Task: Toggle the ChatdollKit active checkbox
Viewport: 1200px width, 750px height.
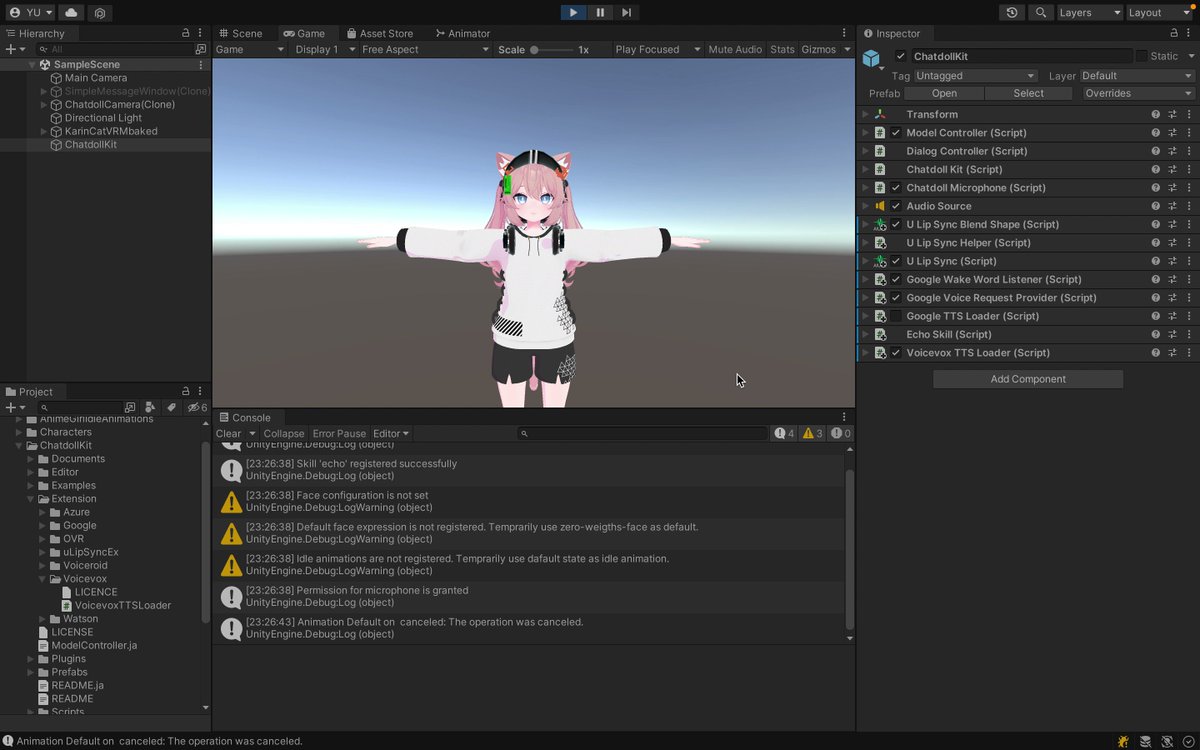Action: coord(901,56)
